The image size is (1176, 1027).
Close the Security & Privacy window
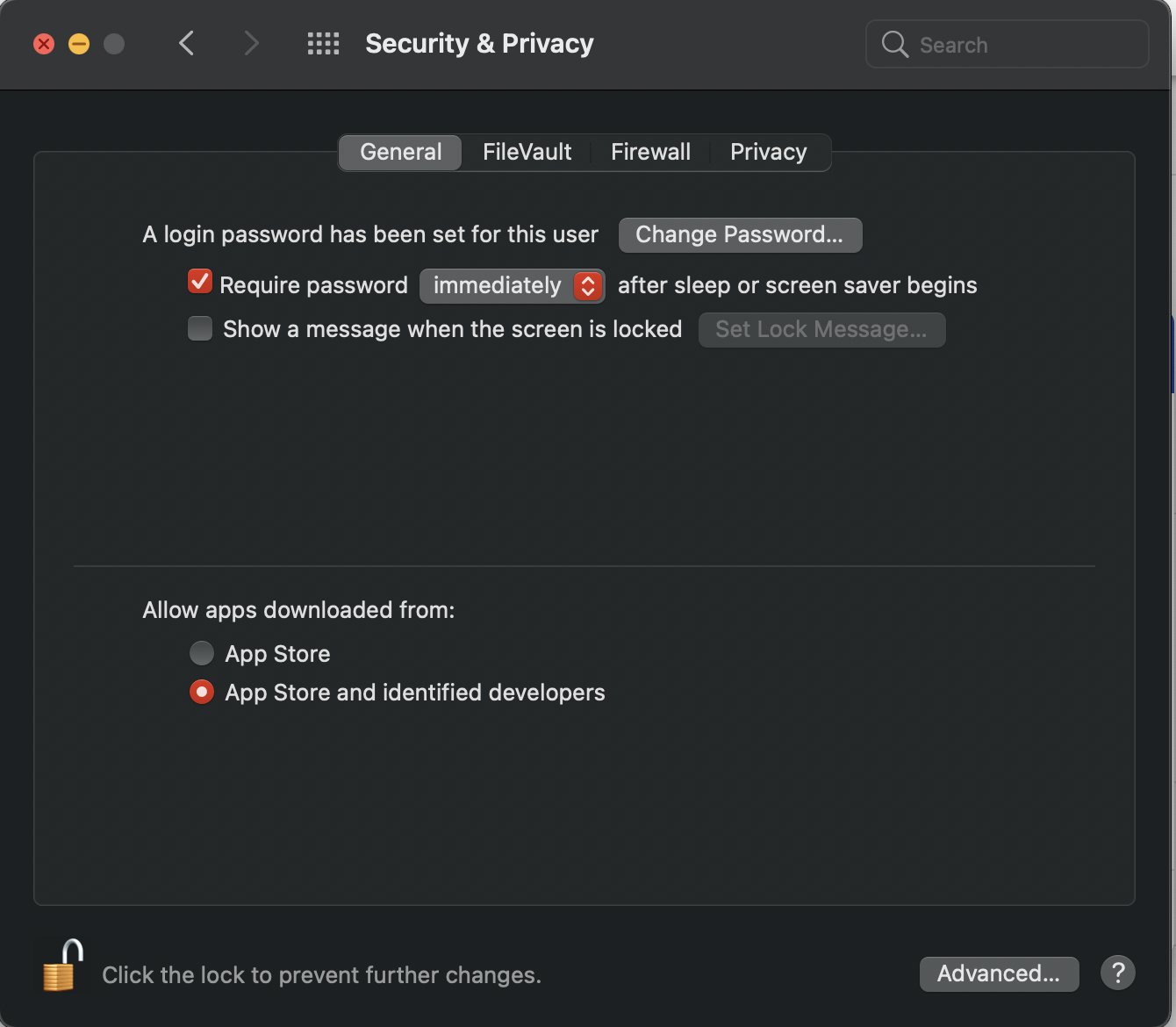tap(44, 44)
